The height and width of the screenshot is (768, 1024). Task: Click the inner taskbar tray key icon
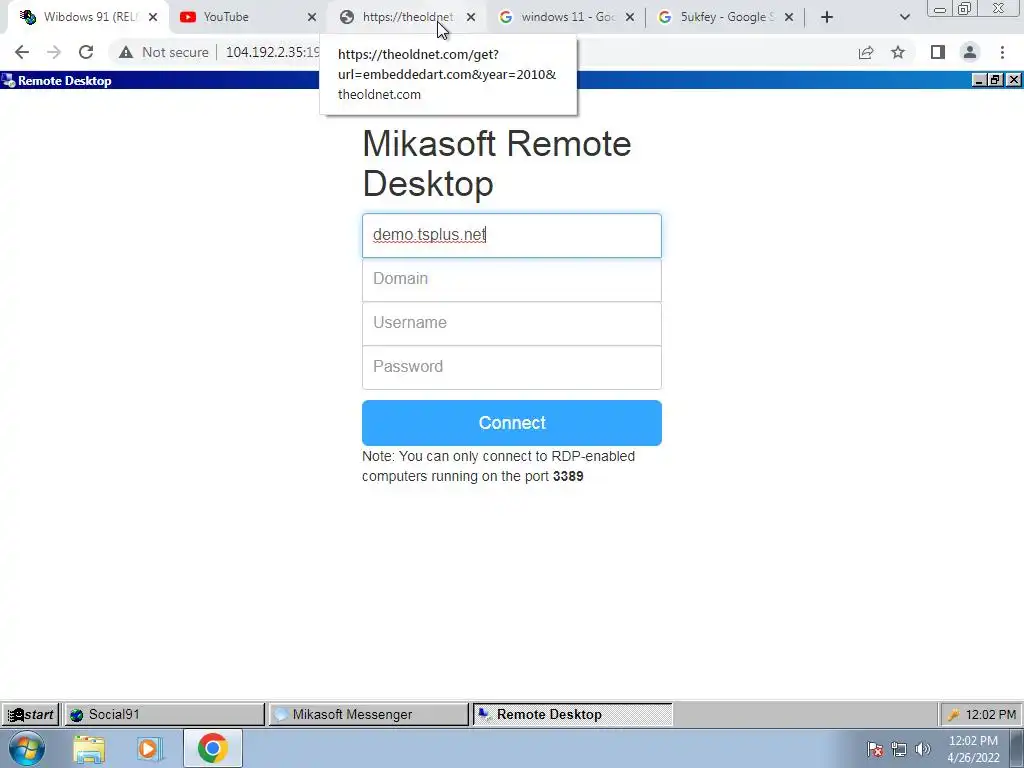click(x=953, y=715)
